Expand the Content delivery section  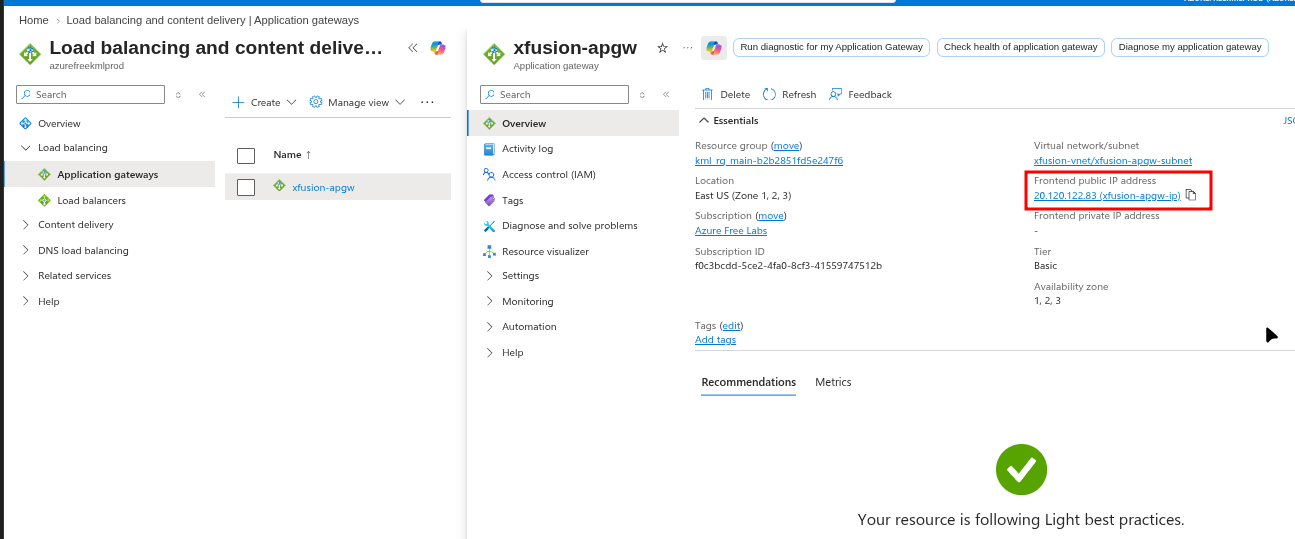pos(26,225)
